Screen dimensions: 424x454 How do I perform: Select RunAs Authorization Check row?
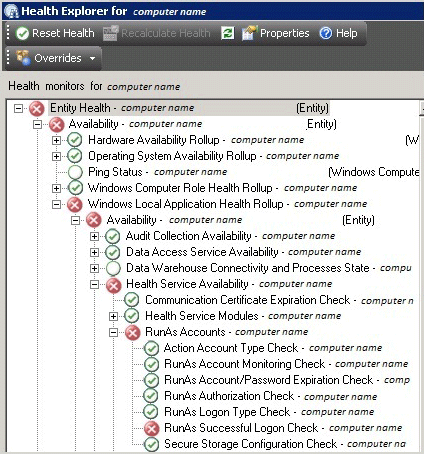pos(271,396)
